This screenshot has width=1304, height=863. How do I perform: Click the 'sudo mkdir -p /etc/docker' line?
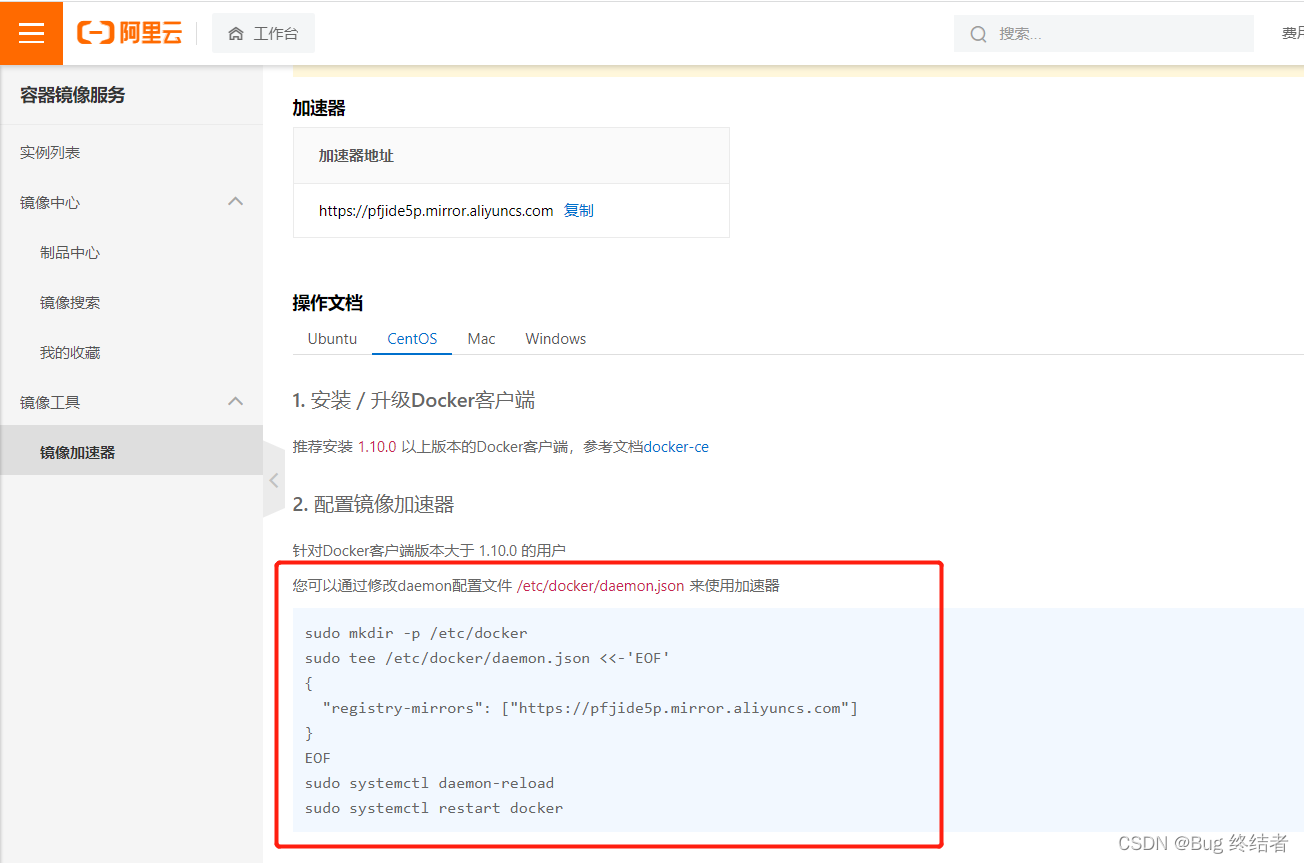[x=416, y=633]
